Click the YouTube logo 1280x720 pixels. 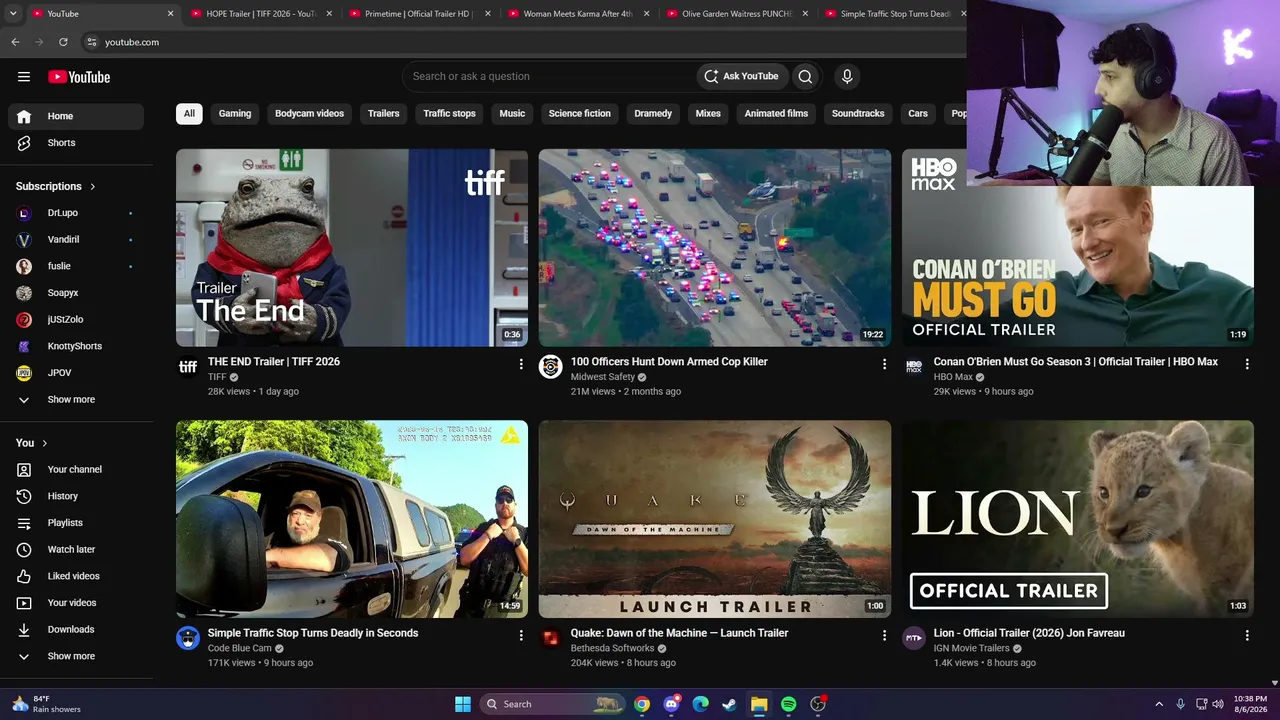[79, 77]
